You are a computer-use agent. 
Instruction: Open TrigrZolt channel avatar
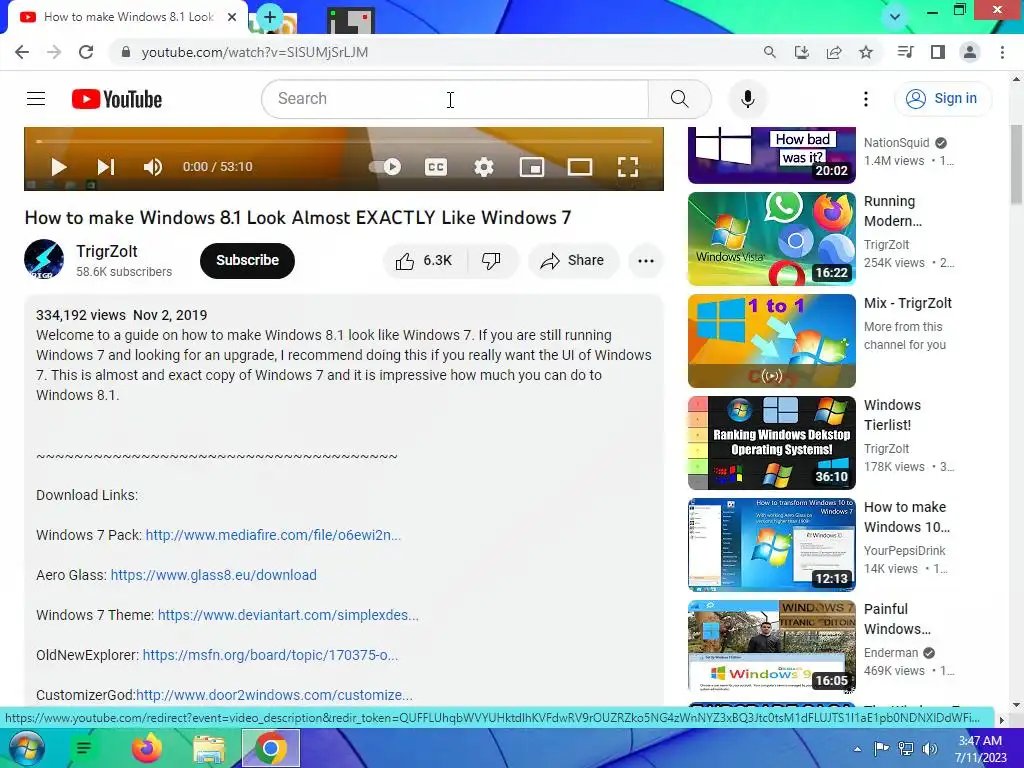coord(44,259)
